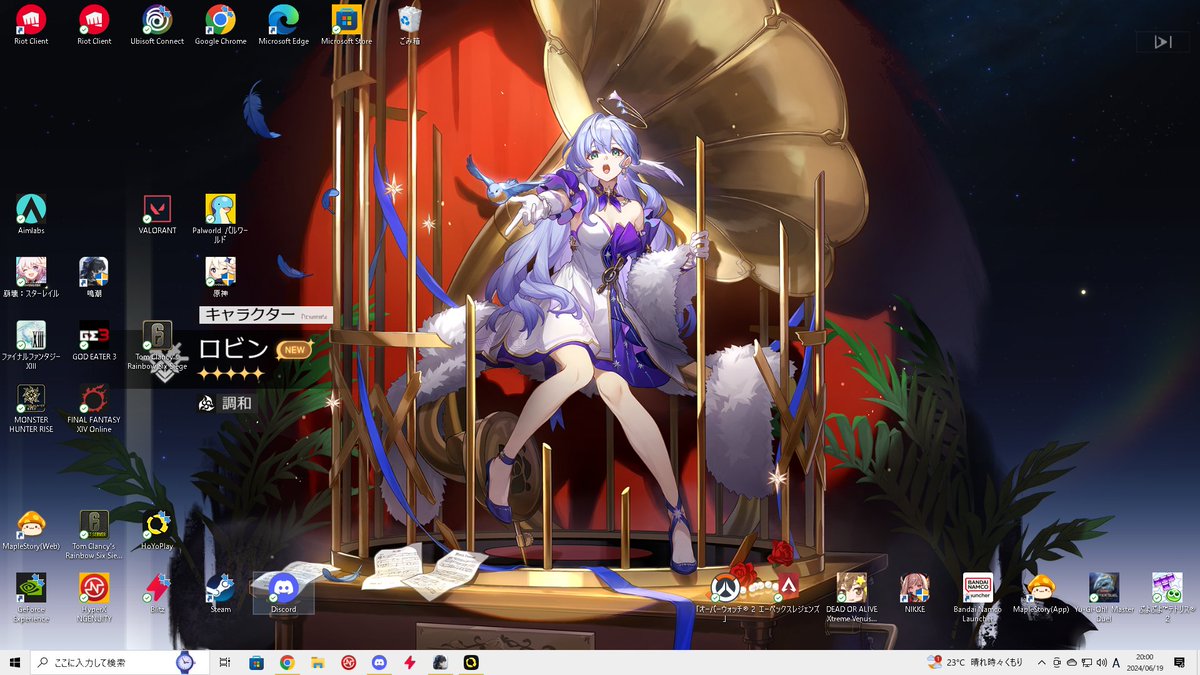Select the MapleStory(App) desktop icon
Screen dimensions: 1200x675
point(1041,593)
